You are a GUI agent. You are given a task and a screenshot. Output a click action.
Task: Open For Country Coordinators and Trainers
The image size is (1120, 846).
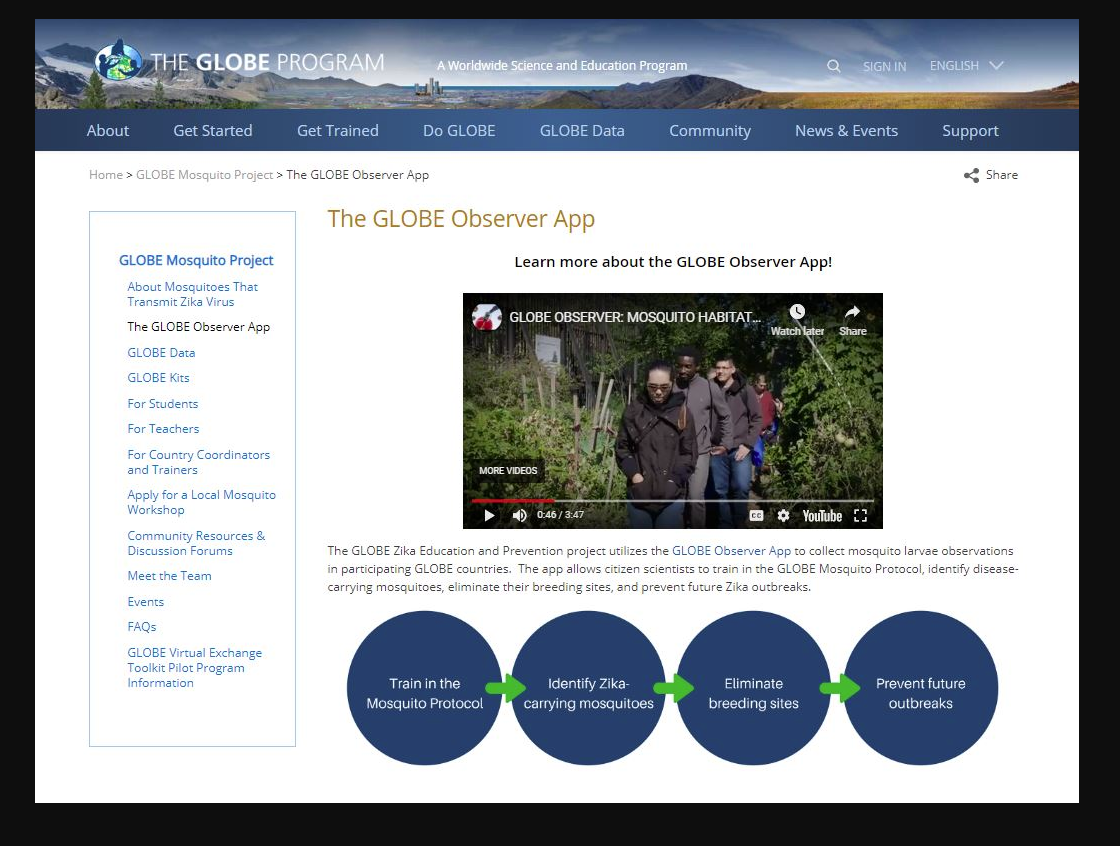199,462
